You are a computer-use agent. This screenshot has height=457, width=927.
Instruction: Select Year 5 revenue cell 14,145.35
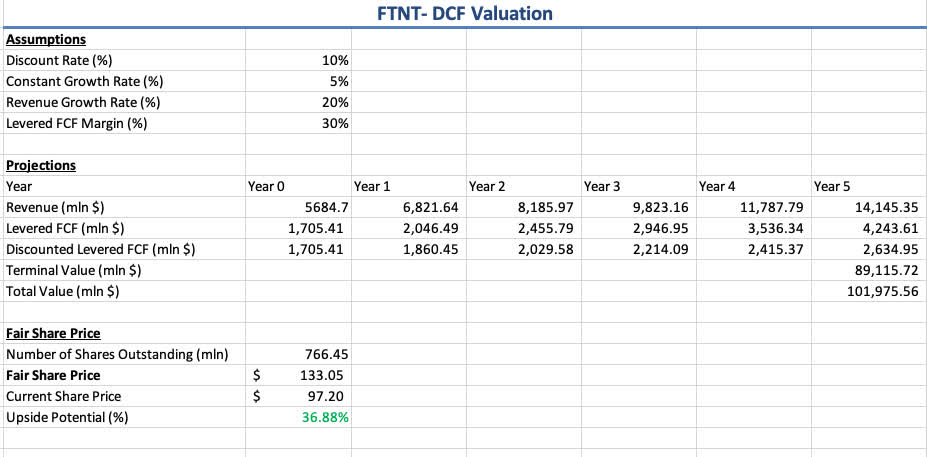point(881,208)
